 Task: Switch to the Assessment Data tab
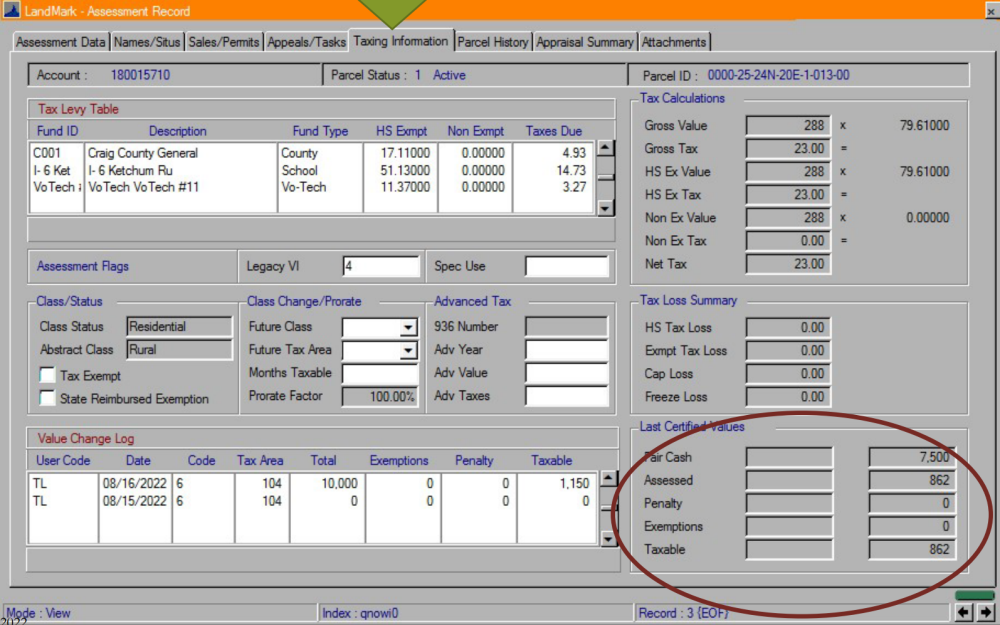coord(60,42)
